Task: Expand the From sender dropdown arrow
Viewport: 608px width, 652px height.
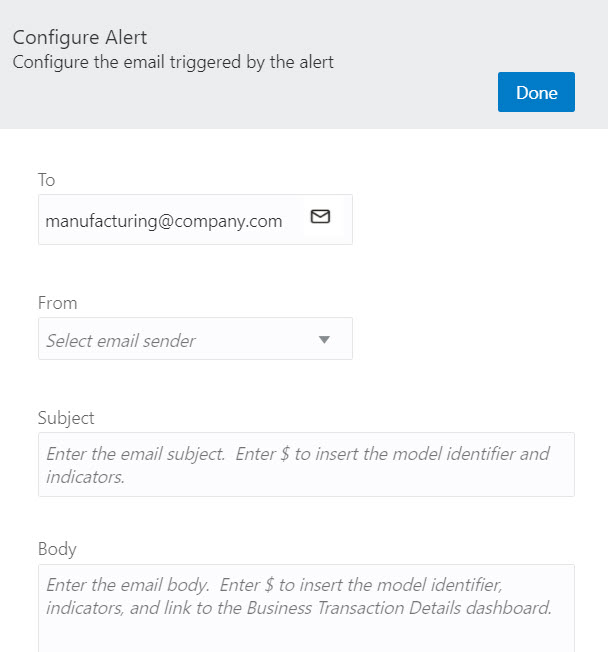Action: [323, 340]
